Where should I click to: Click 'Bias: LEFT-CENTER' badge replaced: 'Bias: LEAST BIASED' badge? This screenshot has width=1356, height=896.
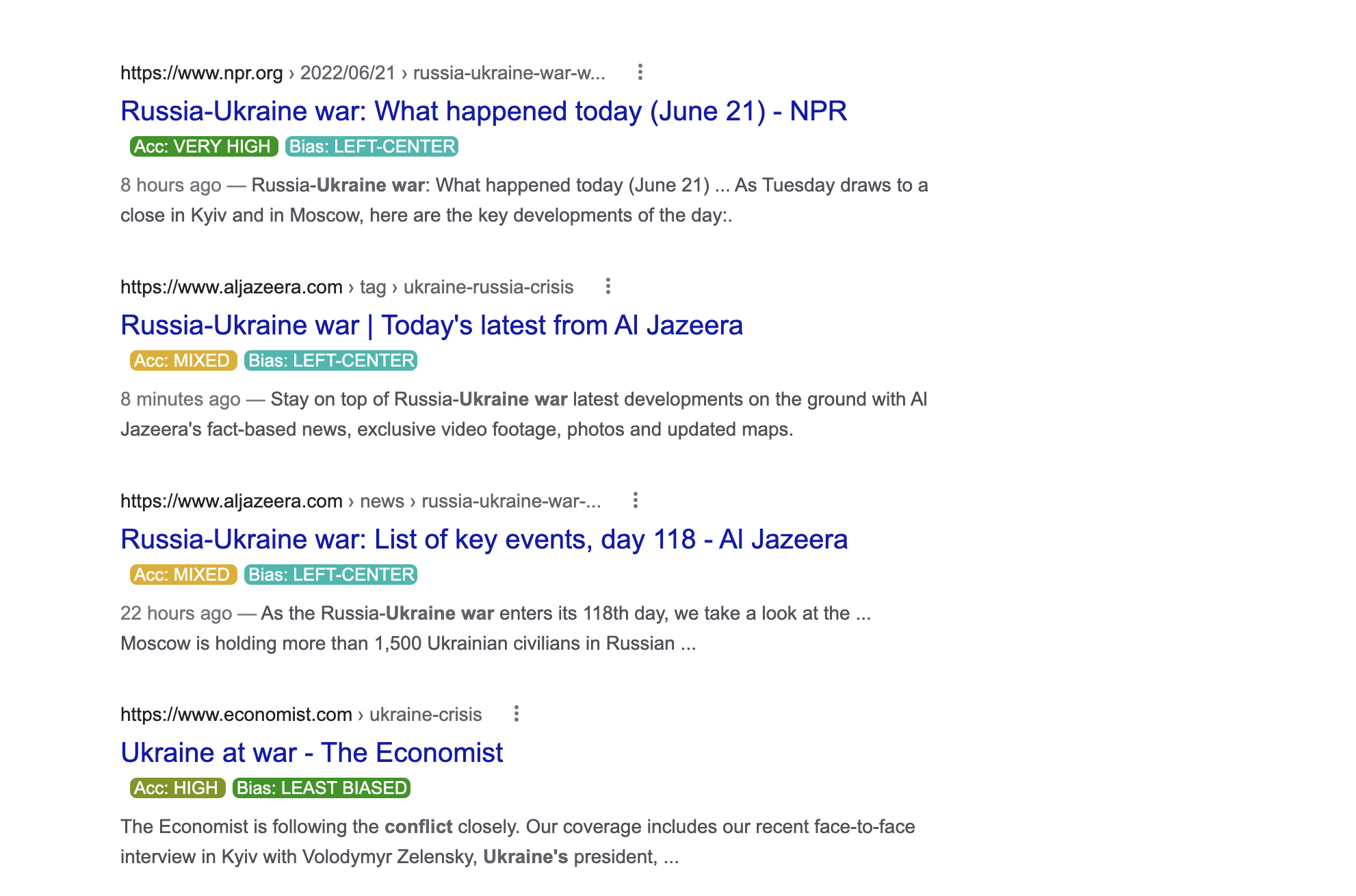tap(321, 788)
